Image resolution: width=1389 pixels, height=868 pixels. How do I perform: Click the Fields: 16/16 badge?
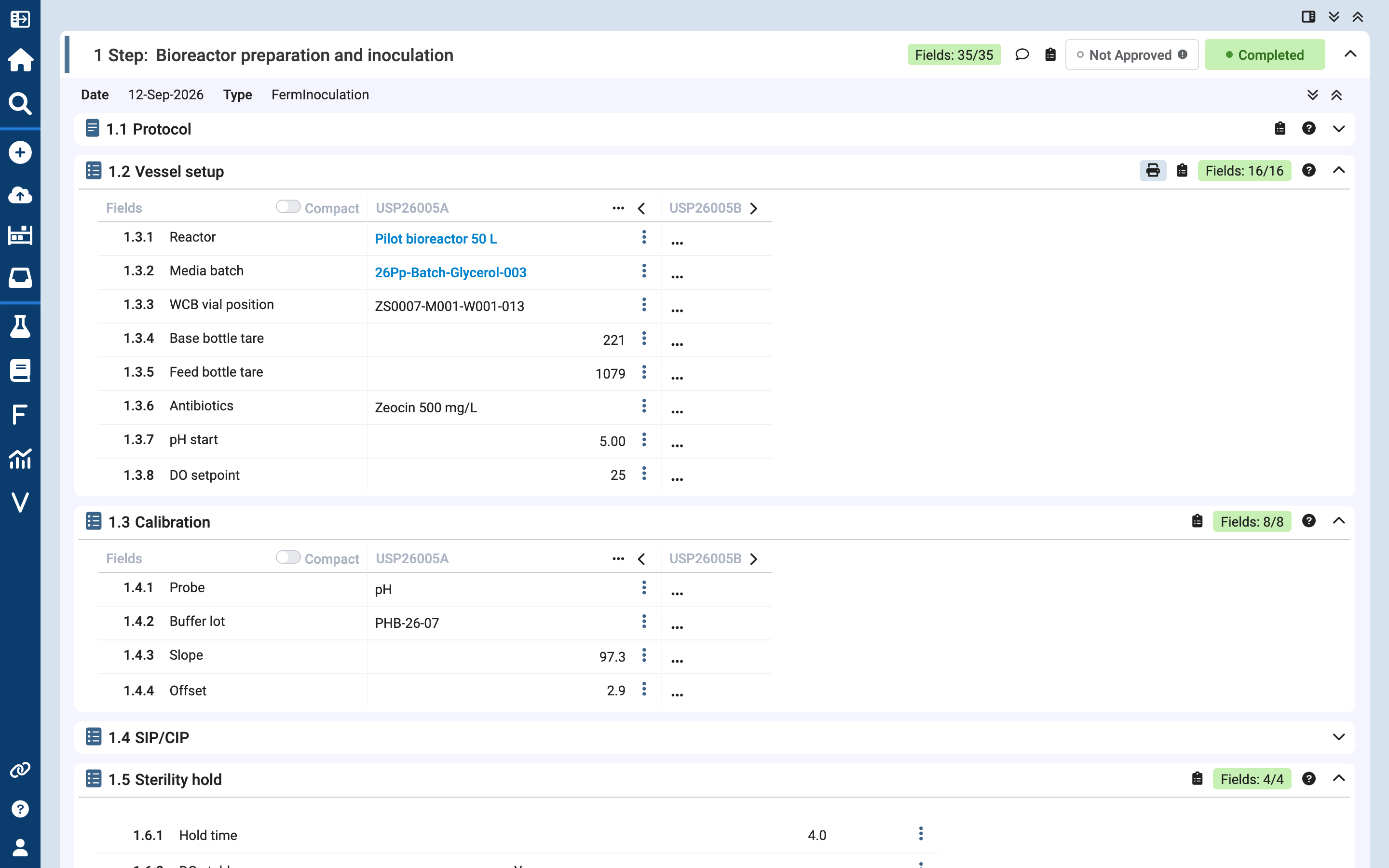pyautogui.click(x=1244, y=171)
